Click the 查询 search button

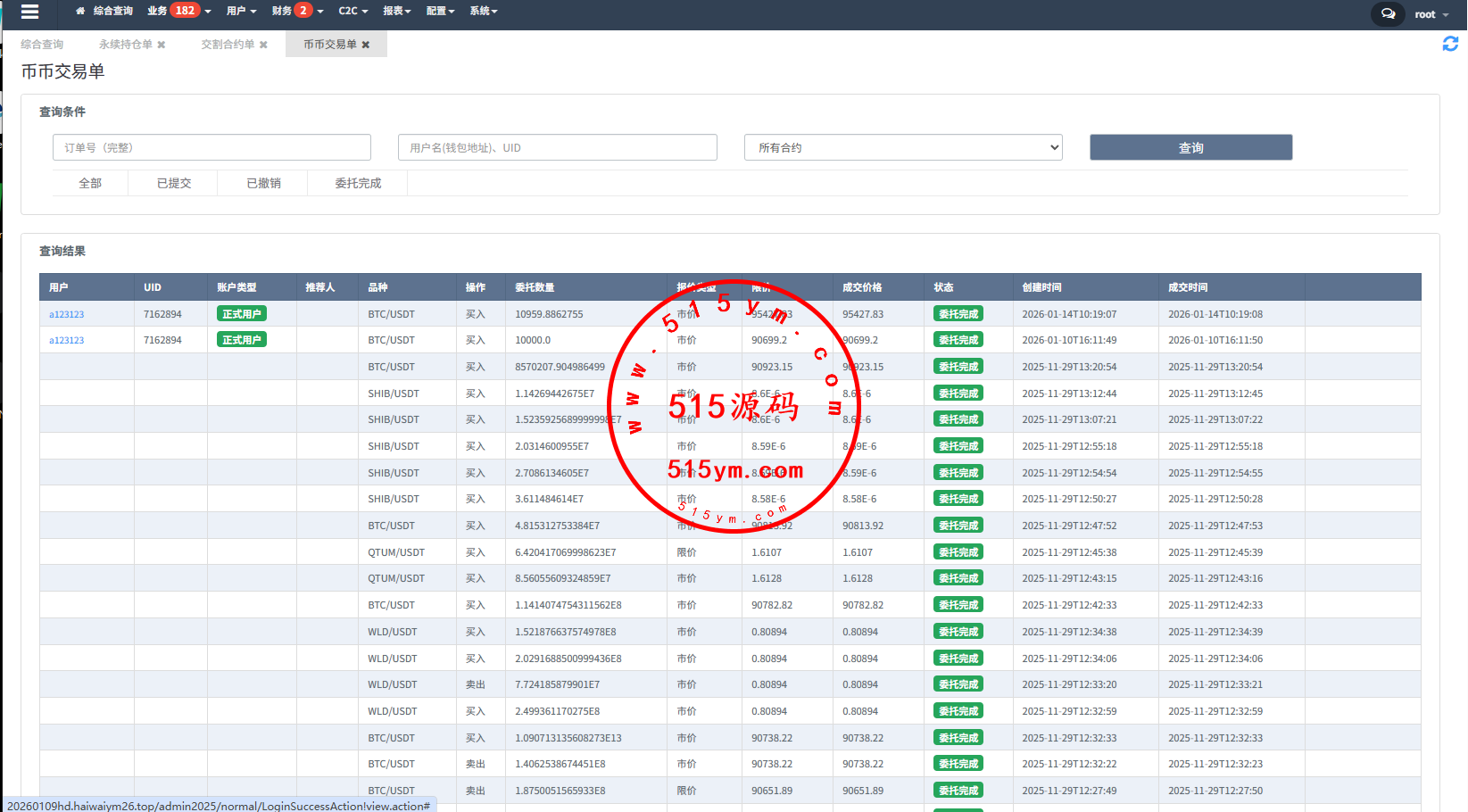click(x=1190, y=147)
